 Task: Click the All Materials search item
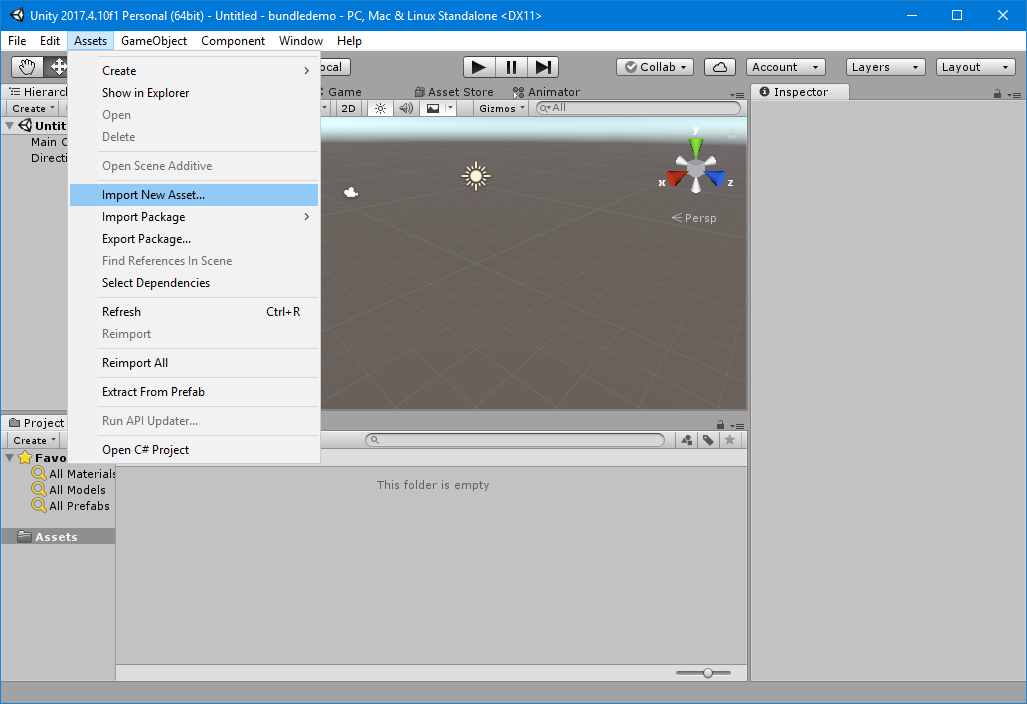pyautogui.click(x=73, y=473)
